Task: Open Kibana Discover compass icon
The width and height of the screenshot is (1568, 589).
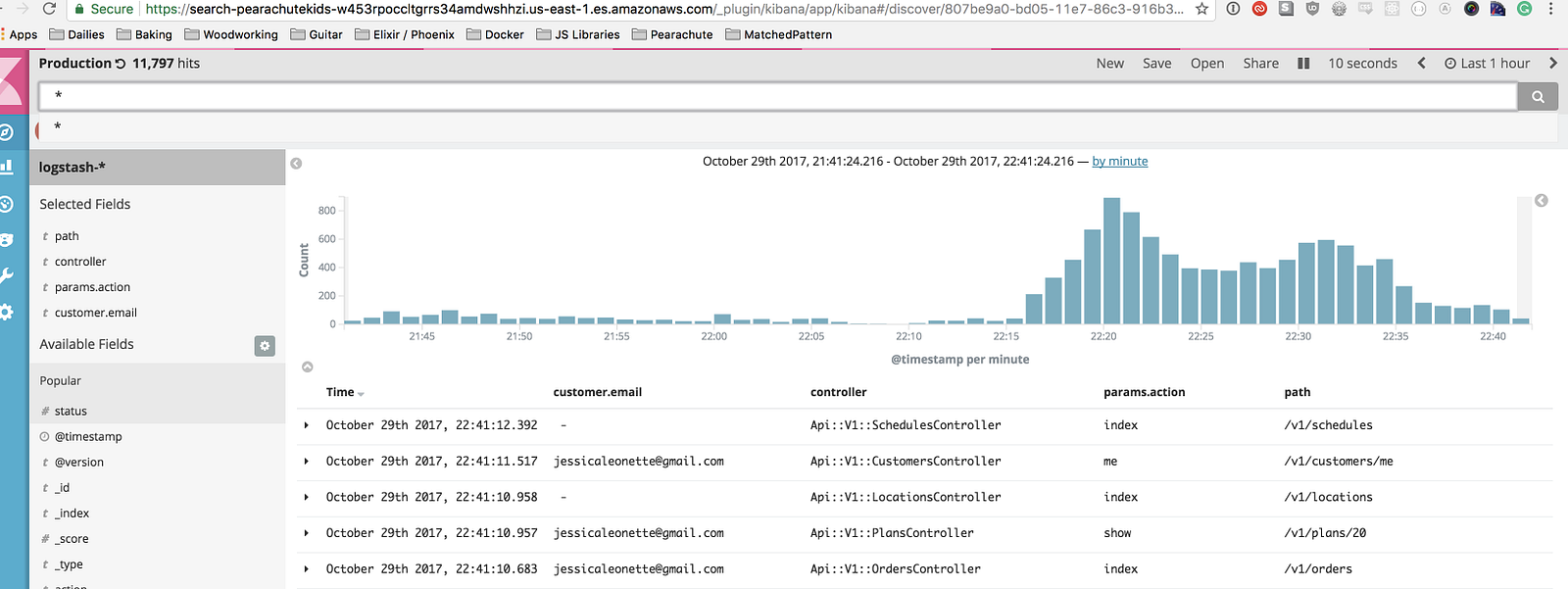Action: [6, 132]
